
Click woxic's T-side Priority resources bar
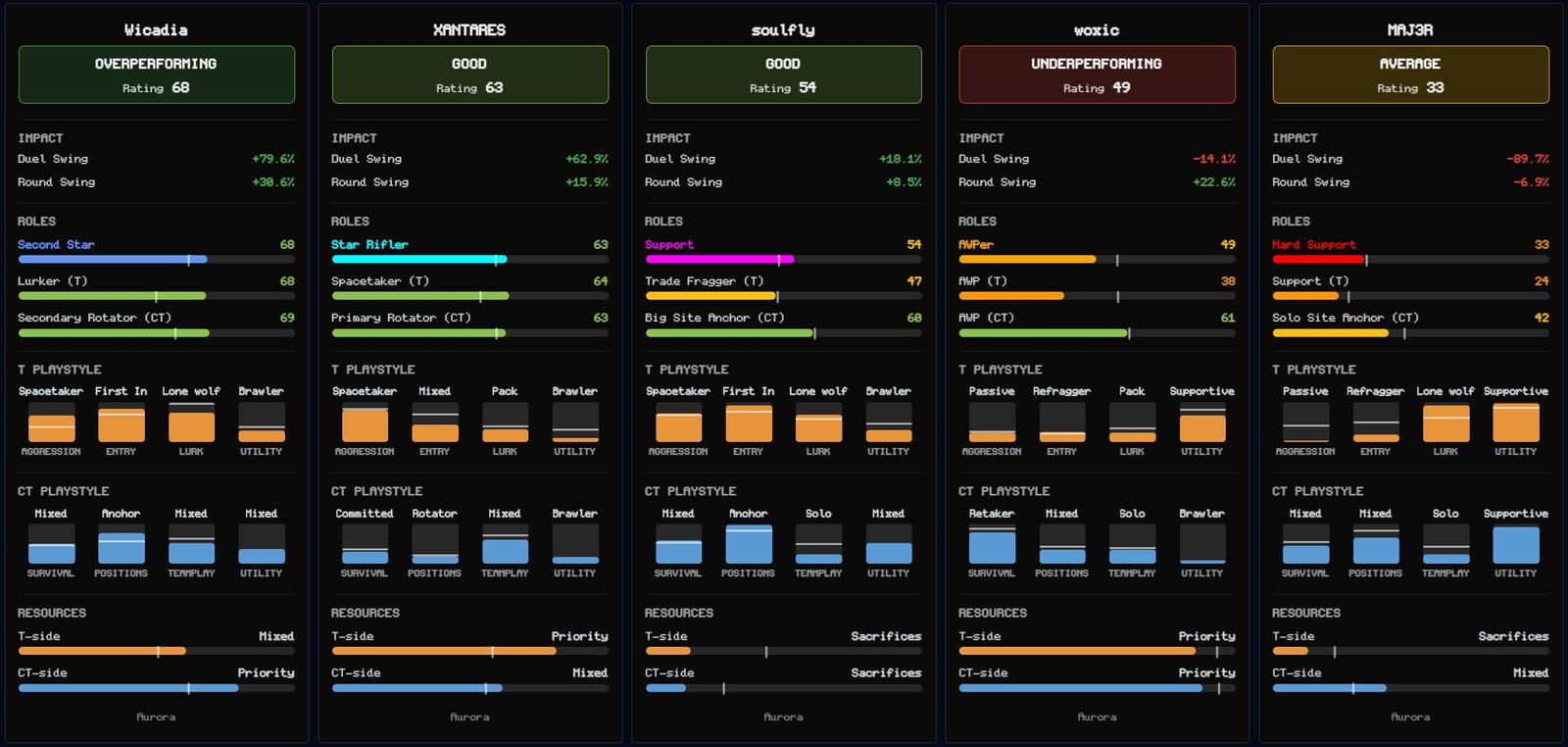click(x=1098, y=651)
